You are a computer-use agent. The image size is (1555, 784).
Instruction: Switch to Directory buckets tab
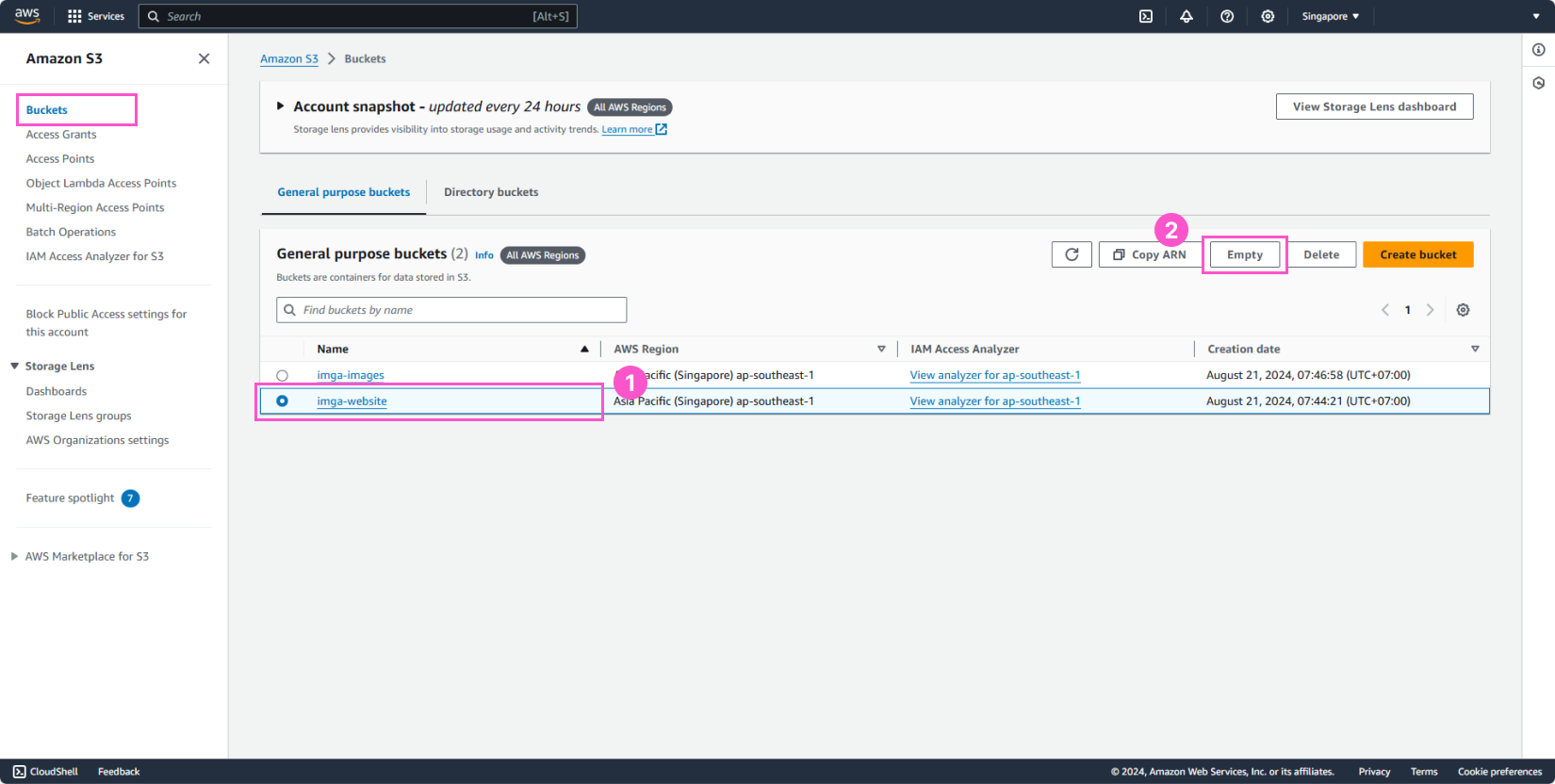coord(491,192)
